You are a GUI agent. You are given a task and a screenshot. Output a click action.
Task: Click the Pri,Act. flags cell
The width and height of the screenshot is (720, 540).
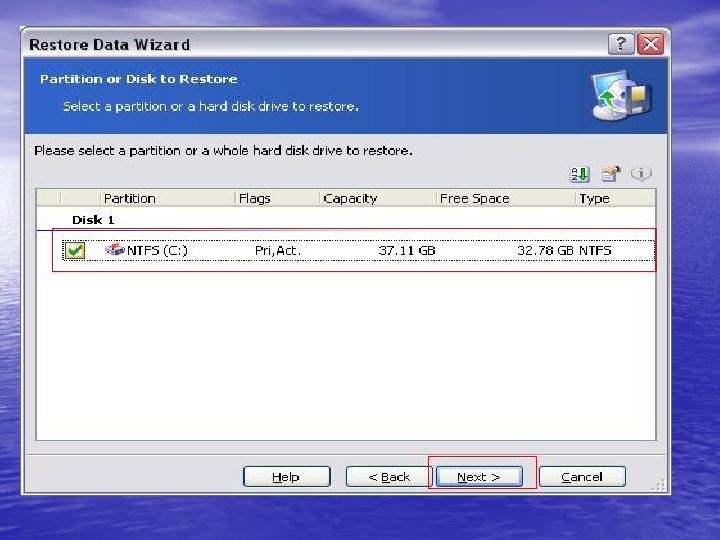(278, 251)
